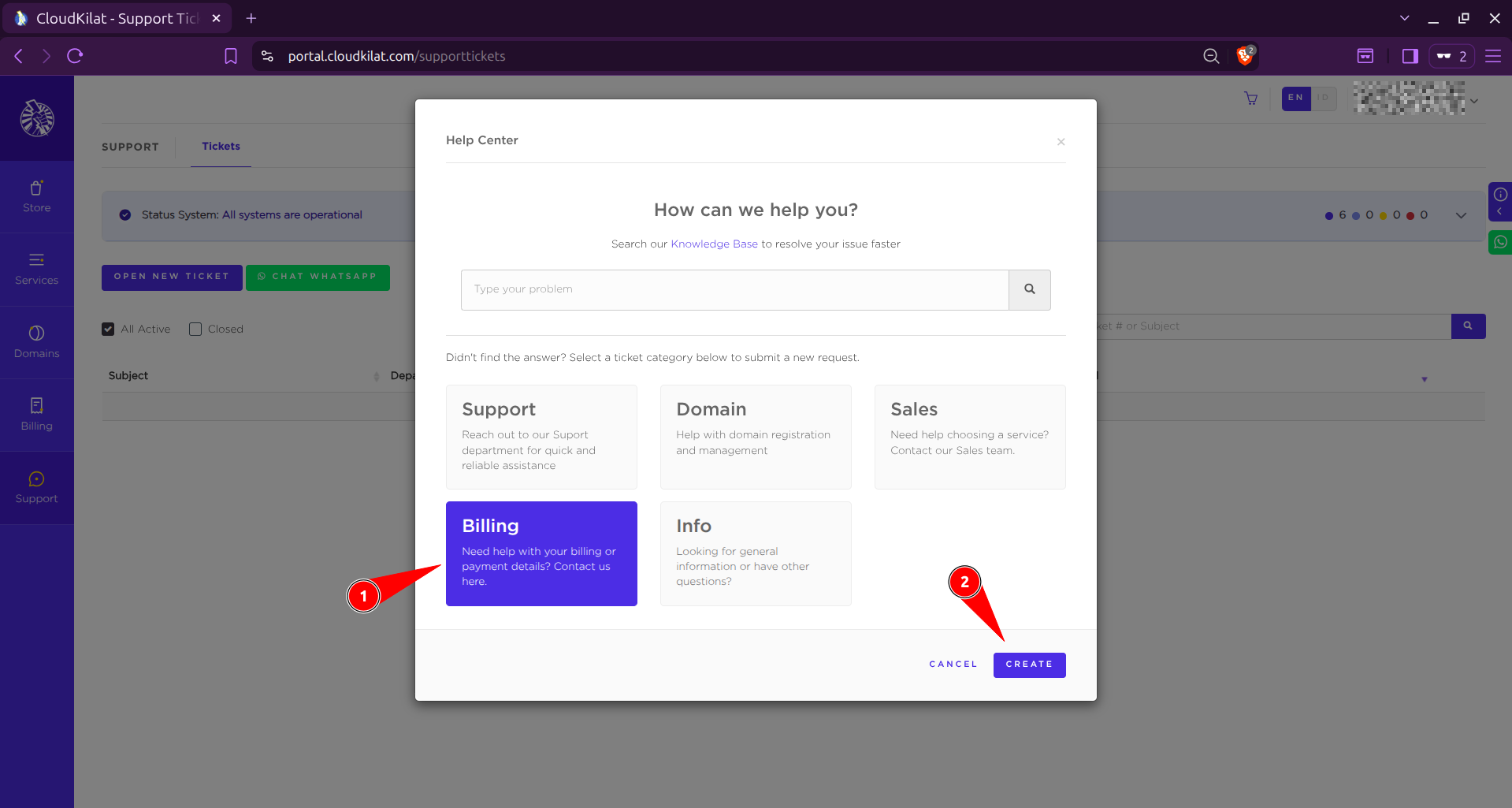
Task: Bookmark this page icon
Action: coord(231,56)
